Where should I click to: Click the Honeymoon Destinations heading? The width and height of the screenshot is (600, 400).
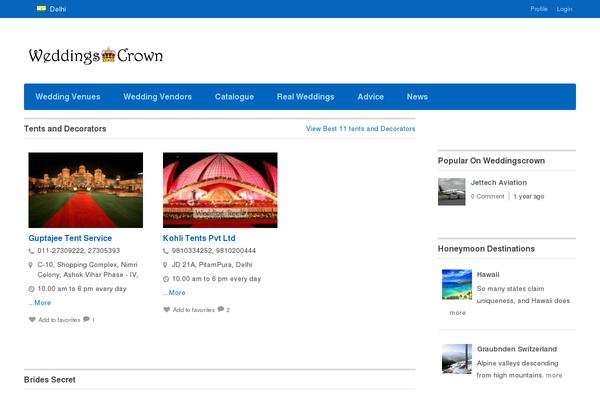click(486, 249)
